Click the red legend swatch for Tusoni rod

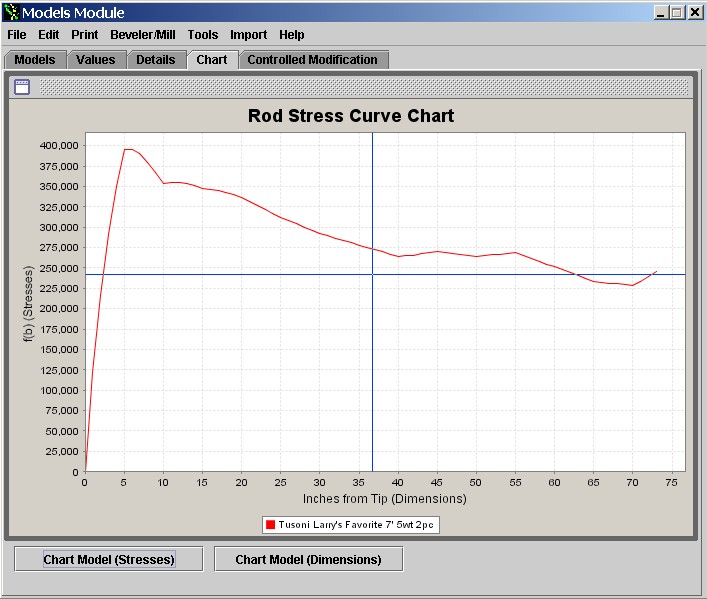[x=270, y=525]
